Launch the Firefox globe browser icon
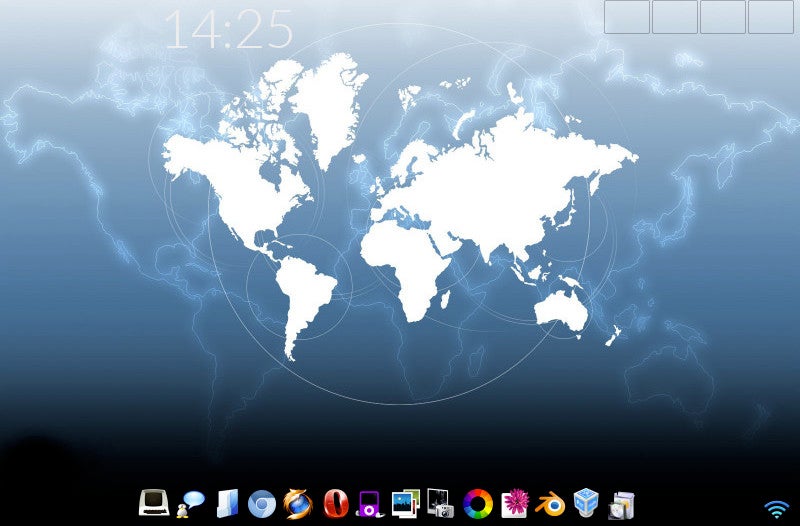This screenshot has height=526, width=800. pos(298,504)
